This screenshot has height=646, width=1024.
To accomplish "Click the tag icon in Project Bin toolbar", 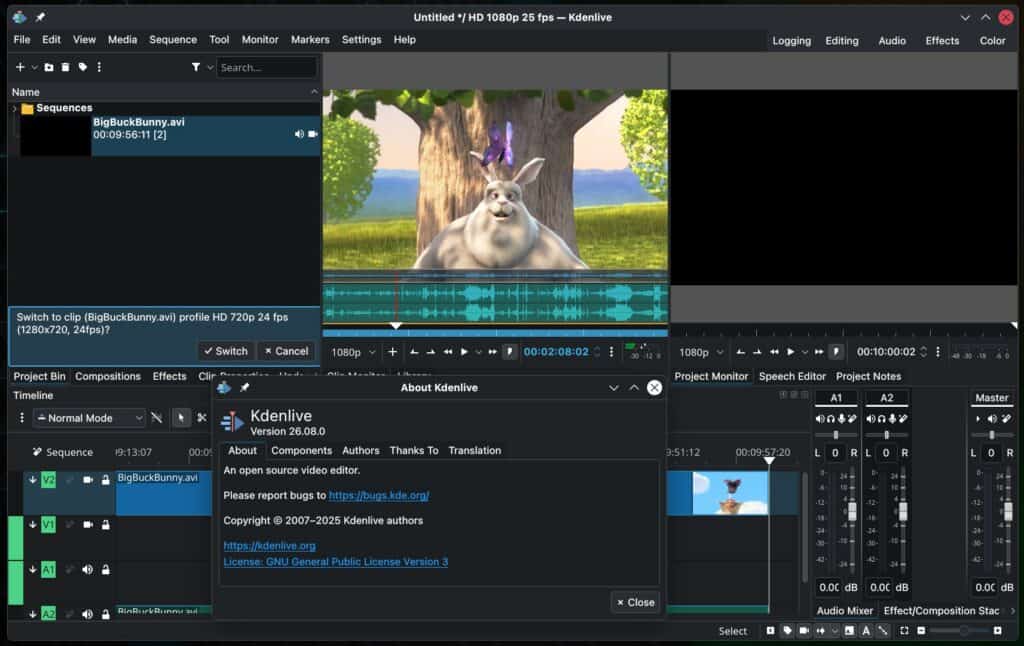I will 82,67.
